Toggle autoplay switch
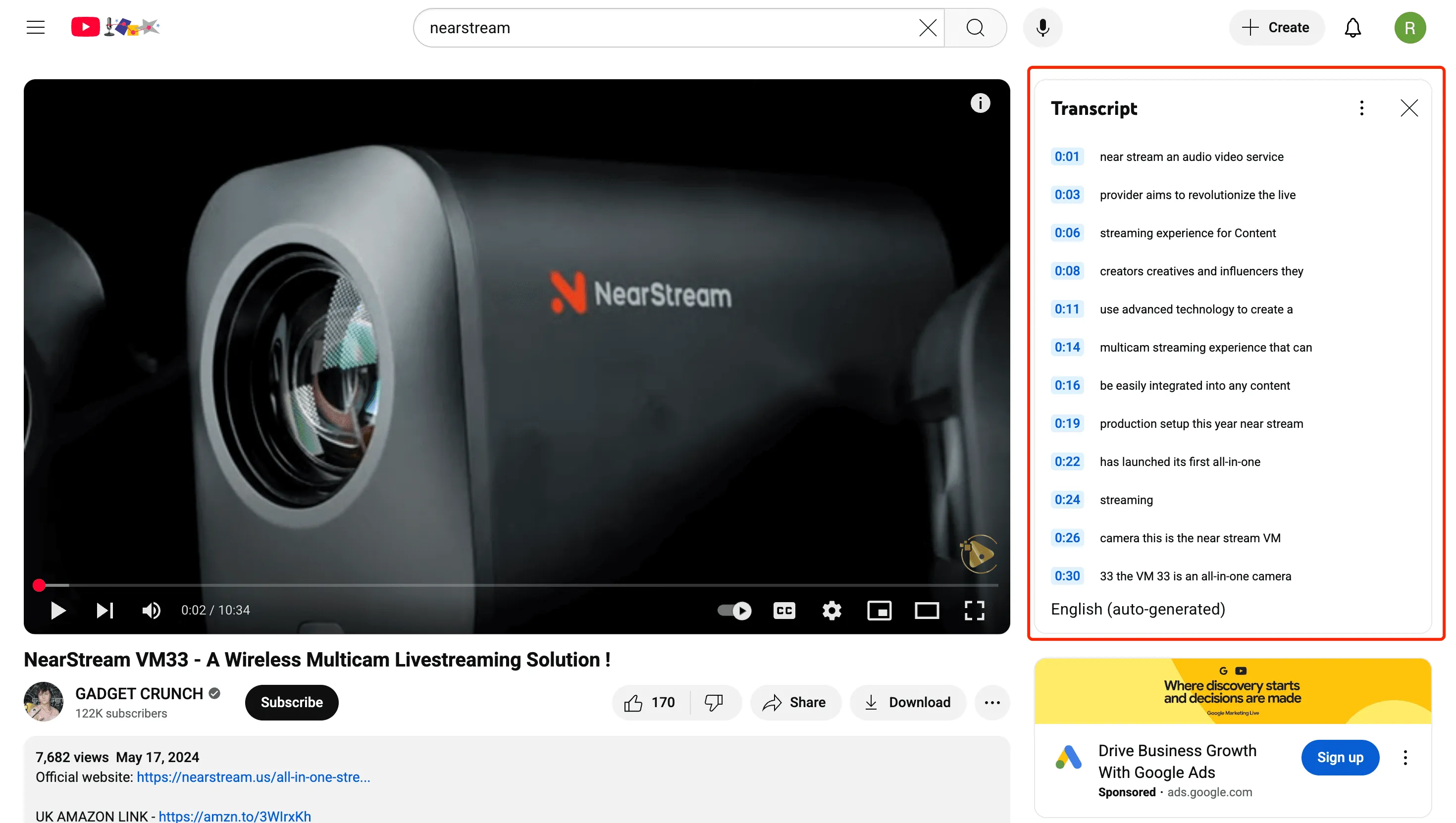Viewport: 1456px width, 823px height. coord(734,611)
